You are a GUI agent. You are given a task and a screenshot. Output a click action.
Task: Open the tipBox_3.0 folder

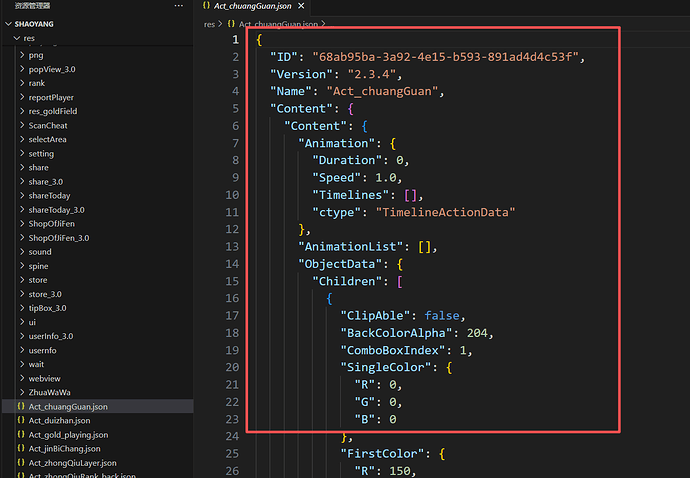coord(47,308)
